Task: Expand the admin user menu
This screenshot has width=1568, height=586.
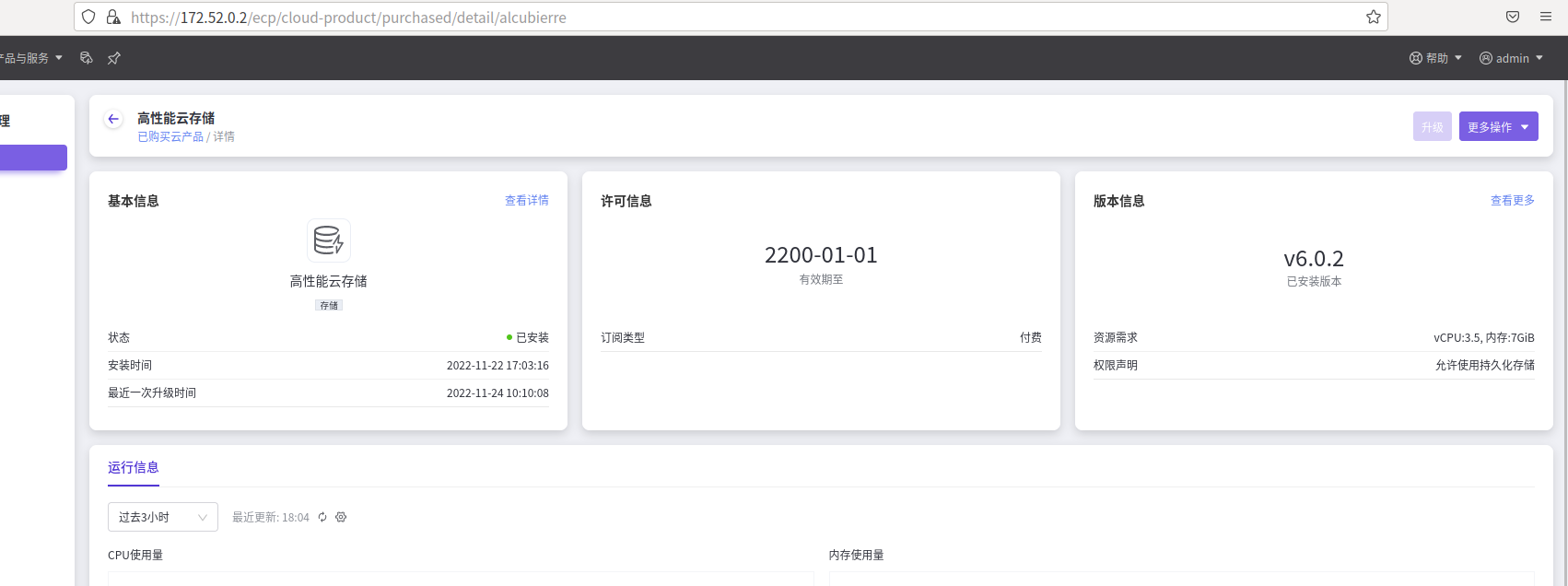Action: (1511, 58)
